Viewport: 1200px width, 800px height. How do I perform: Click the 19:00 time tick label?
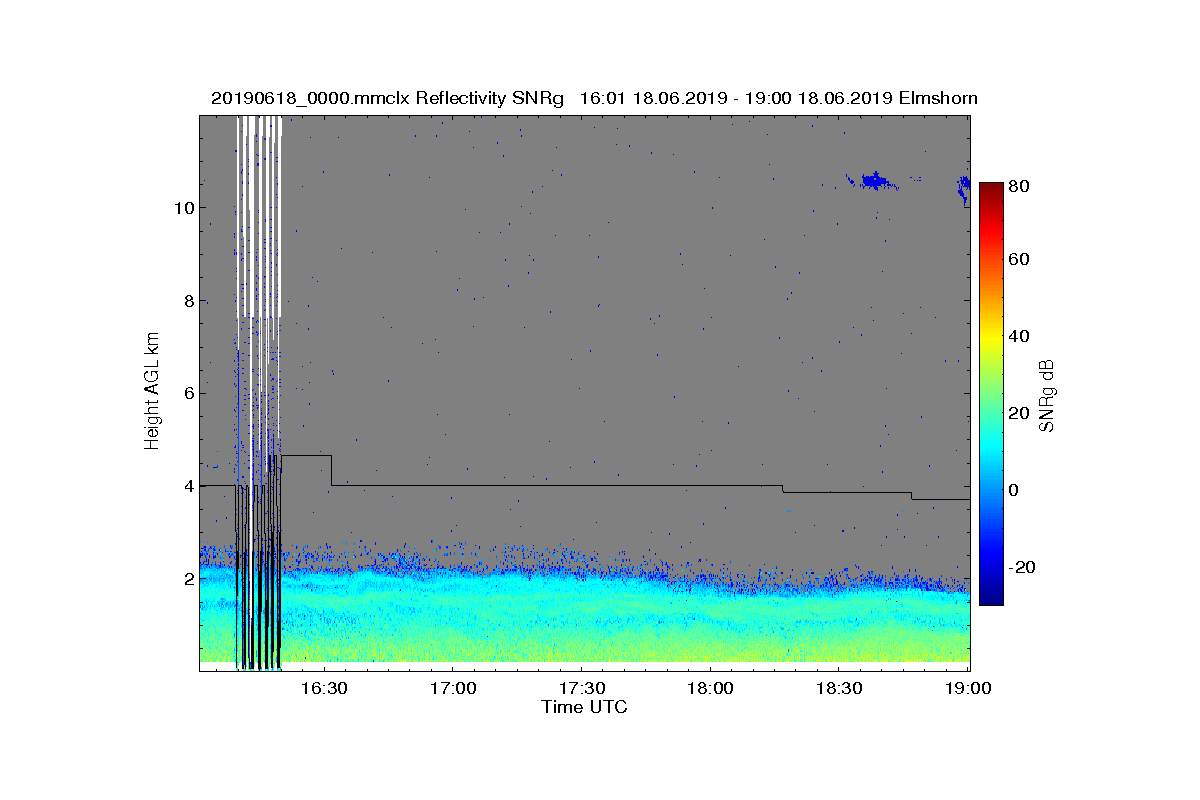967,688
